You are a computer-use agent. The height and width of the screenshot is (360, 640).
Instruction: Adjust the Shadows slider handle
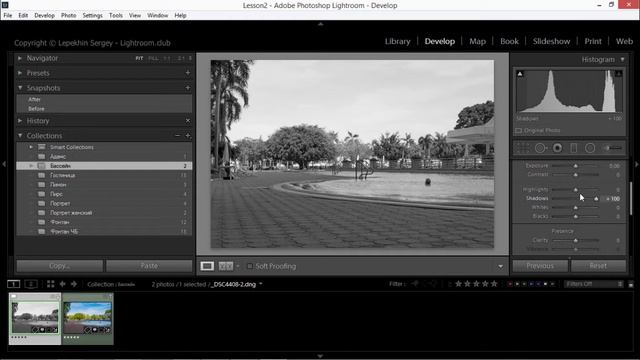(x=596, y=199)
